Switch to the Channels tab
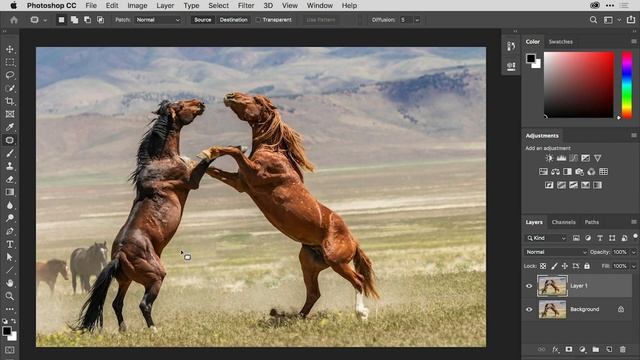 coord(563,222)
